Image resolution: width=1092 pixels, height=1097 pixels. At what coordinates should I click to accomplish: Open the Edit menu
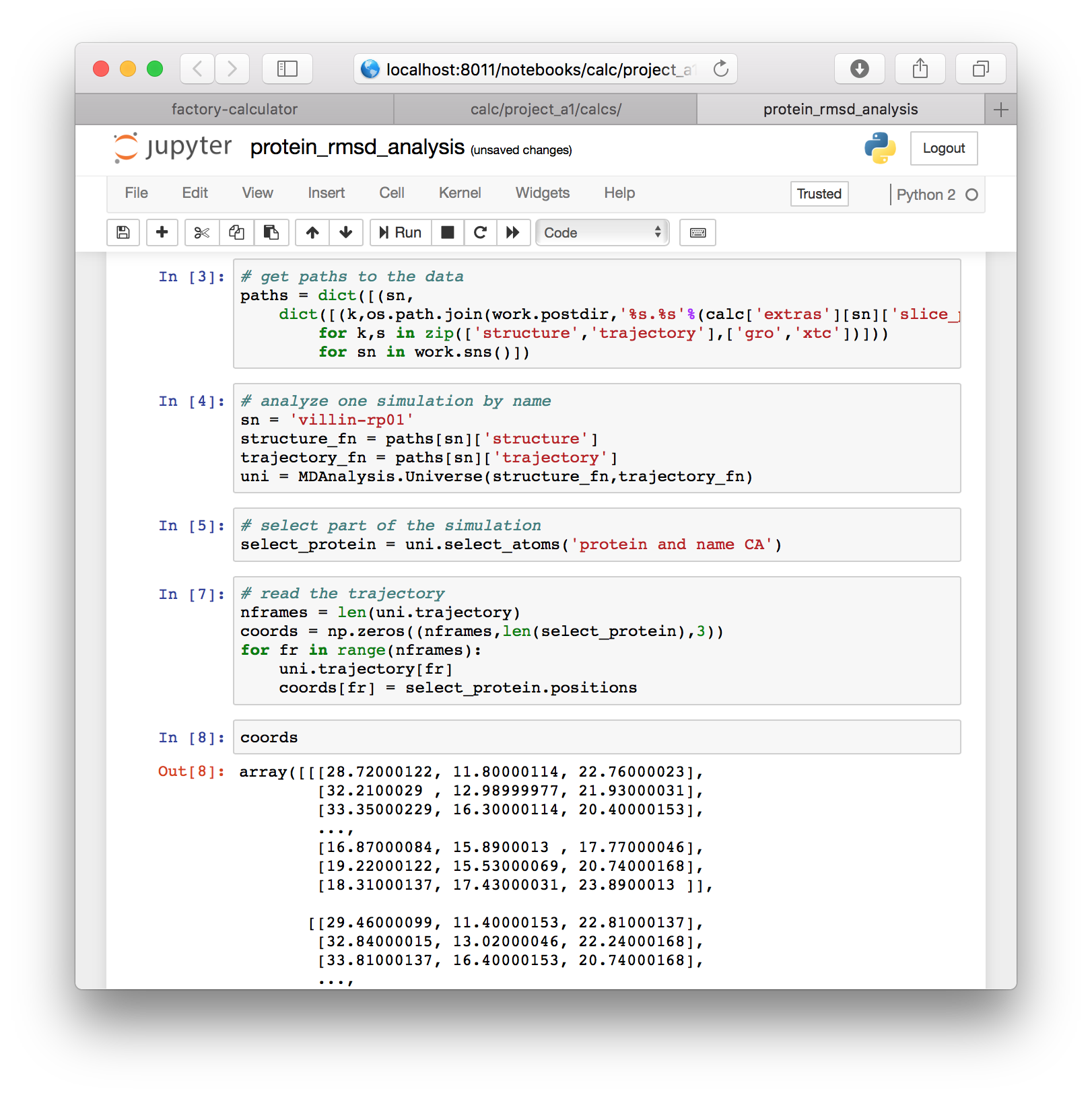(x=195, y=193)
